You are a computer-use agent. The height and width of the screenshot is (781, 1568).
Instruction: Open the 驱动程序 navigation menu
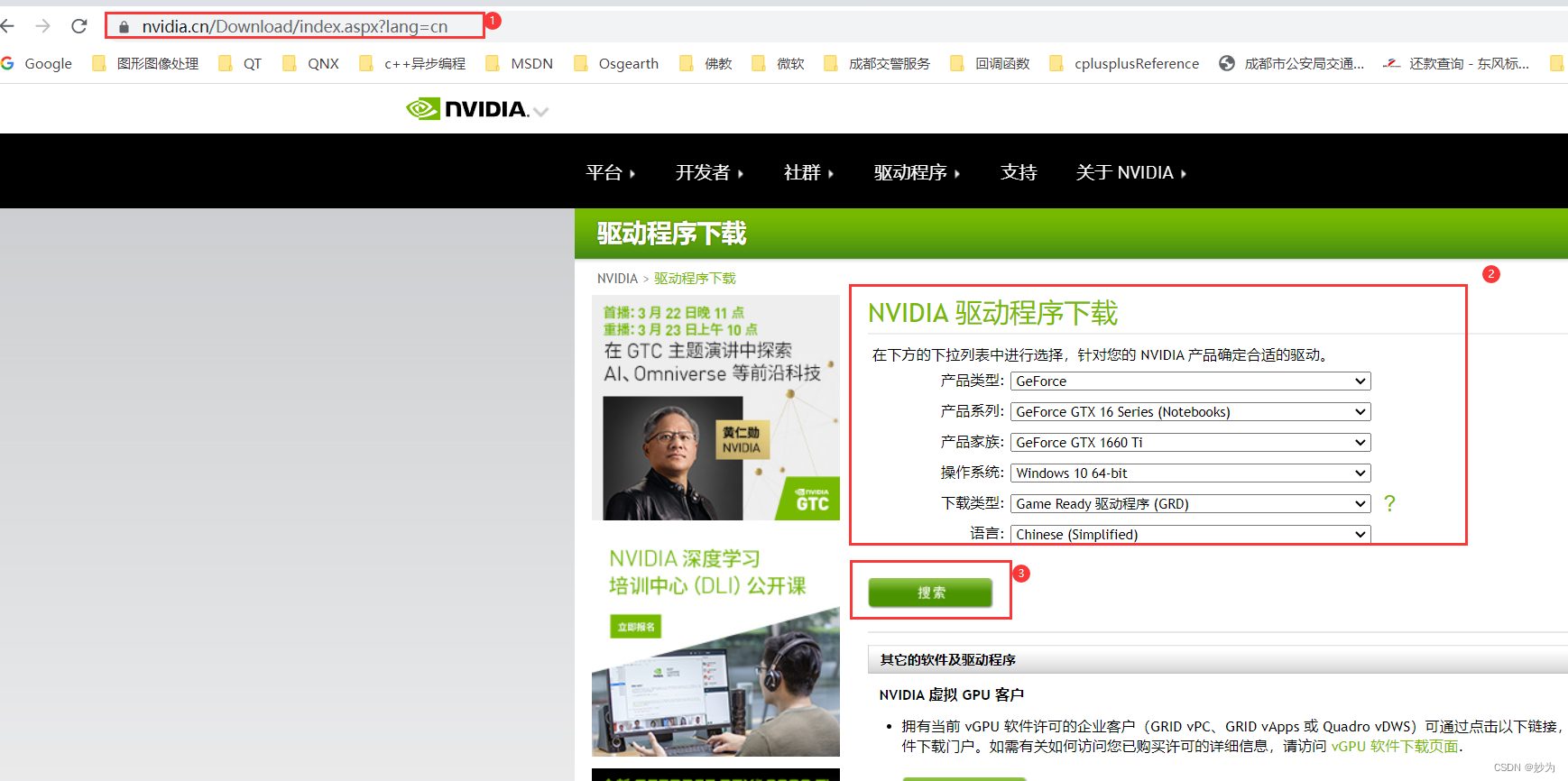(917, 172)
